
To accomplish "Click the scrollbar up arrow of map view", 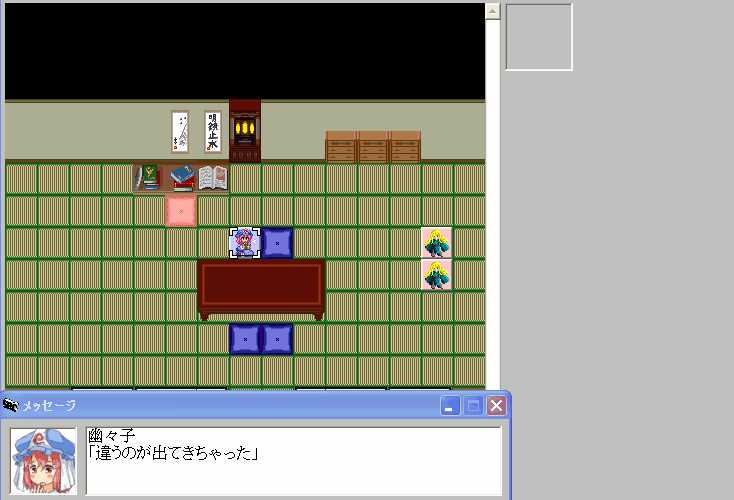I will [x=492, y=11].
